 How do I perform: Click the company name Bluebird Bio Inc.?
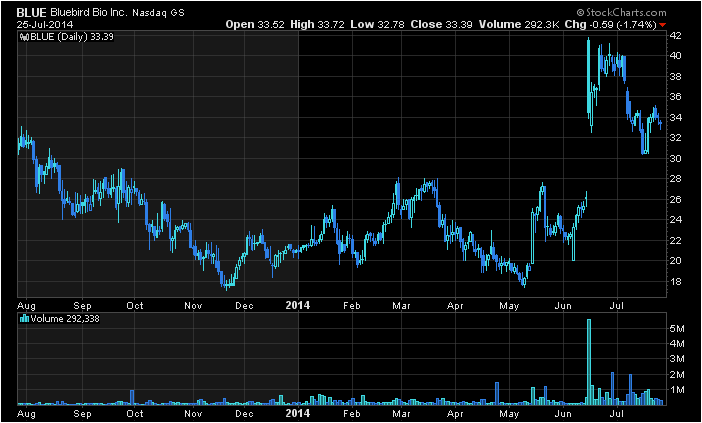[x=89, y=13]
